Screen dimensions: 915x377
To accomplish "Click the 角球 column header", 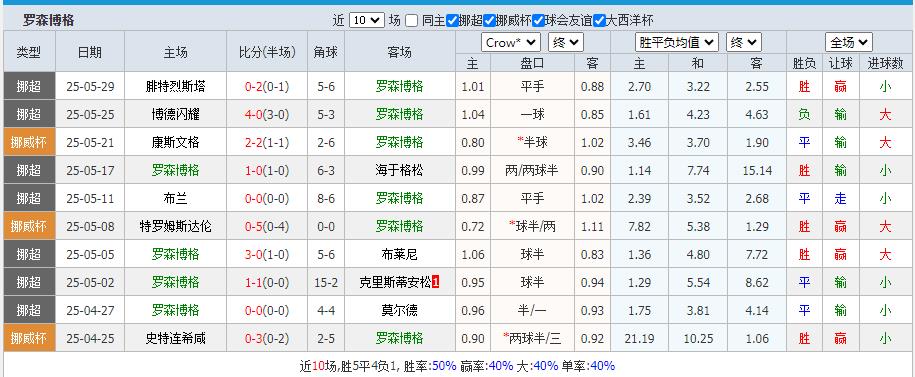I will (326, 52).
